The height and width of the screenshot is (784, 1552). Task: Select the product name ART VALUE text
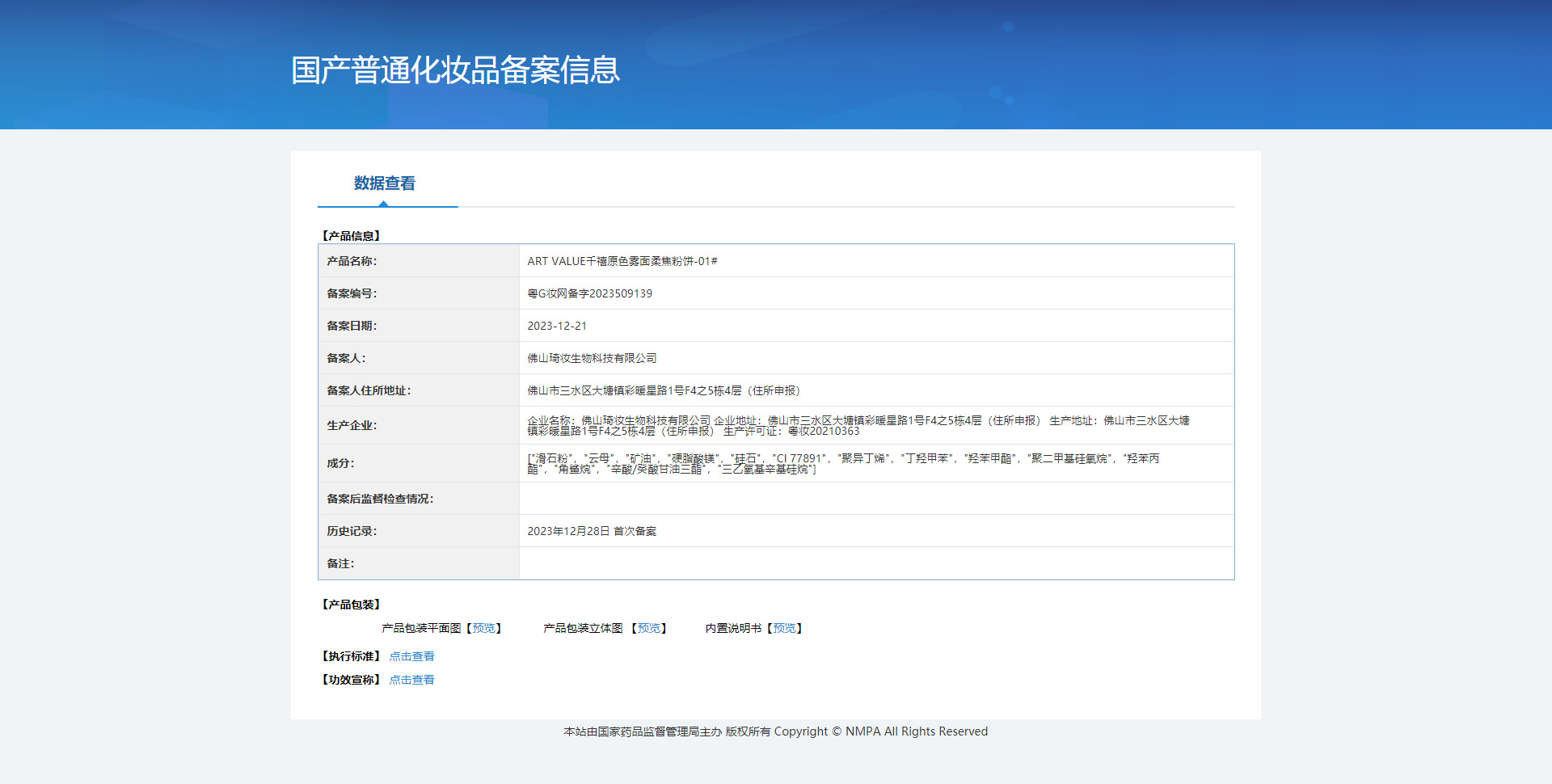click(622, 261)
